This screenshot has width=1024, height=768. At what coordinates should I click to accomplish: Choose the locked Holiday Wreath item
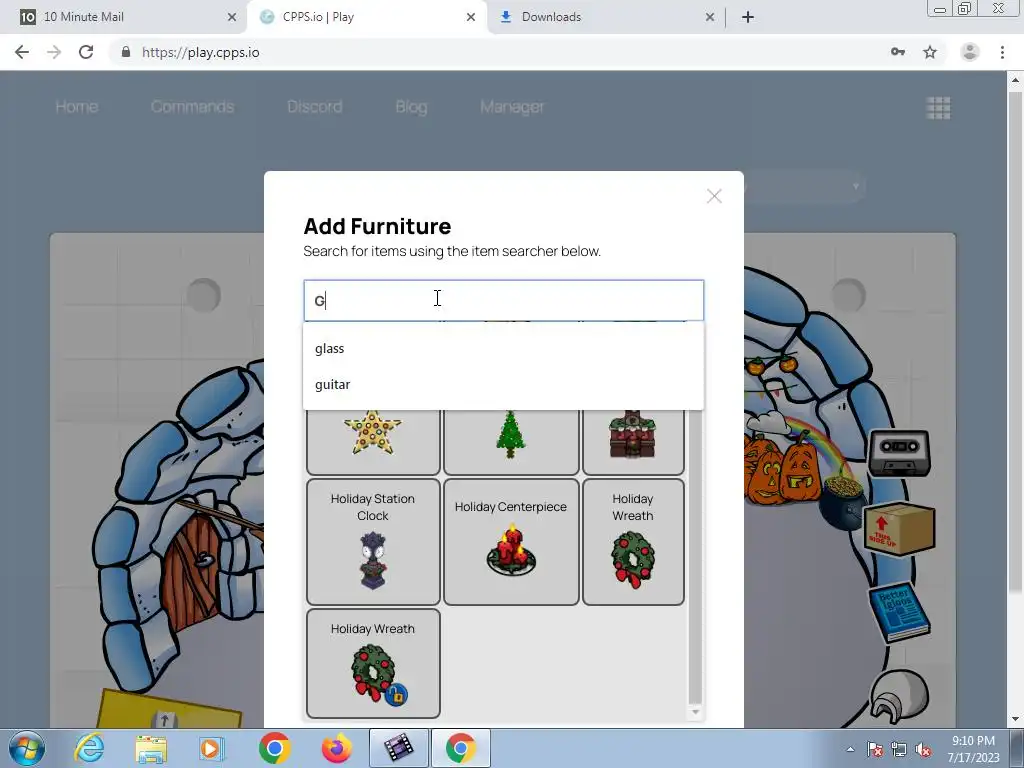[373, 664]
